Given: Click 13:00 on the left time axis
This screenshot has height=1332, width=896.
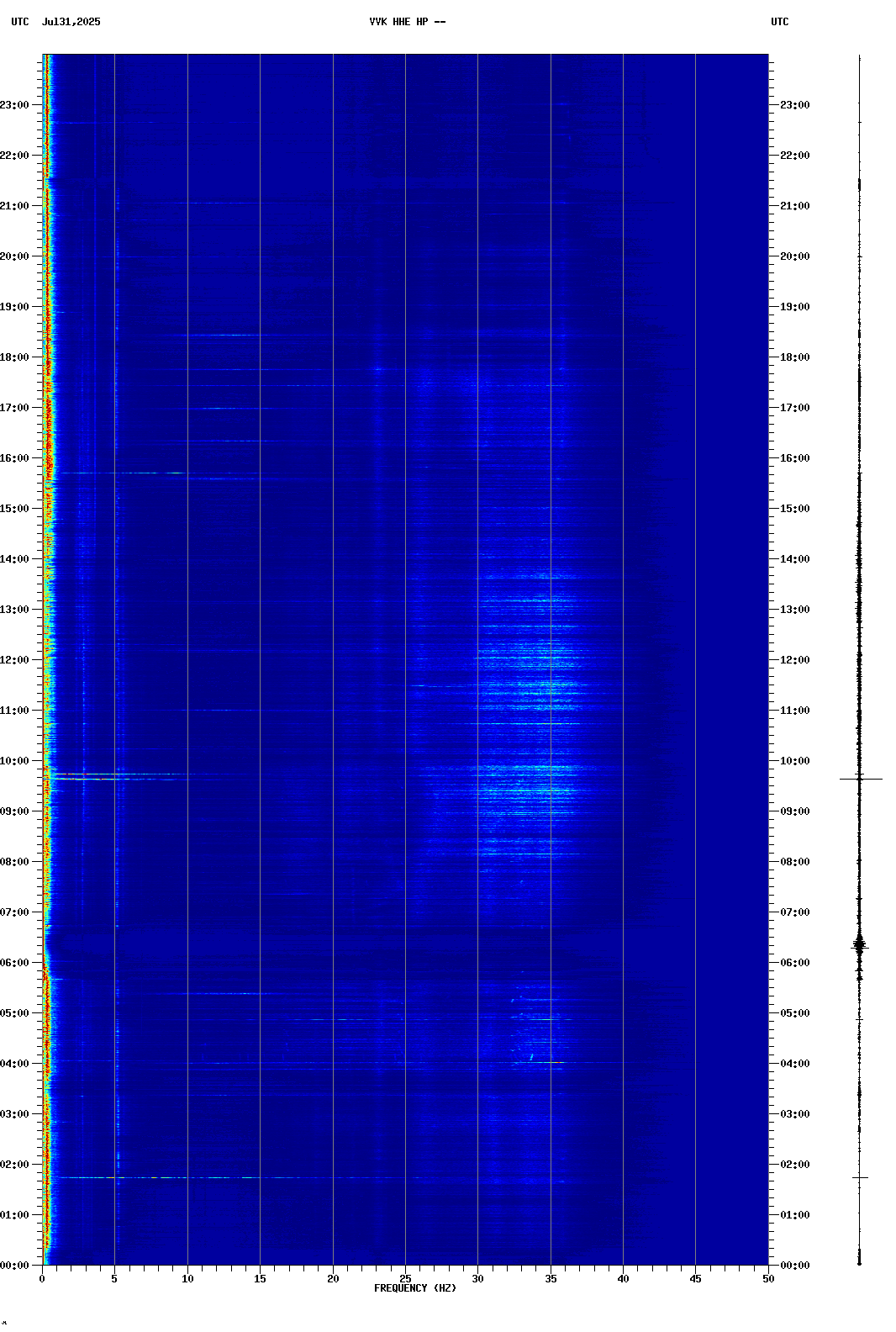Looking at the screenshot, I should 14,610.
